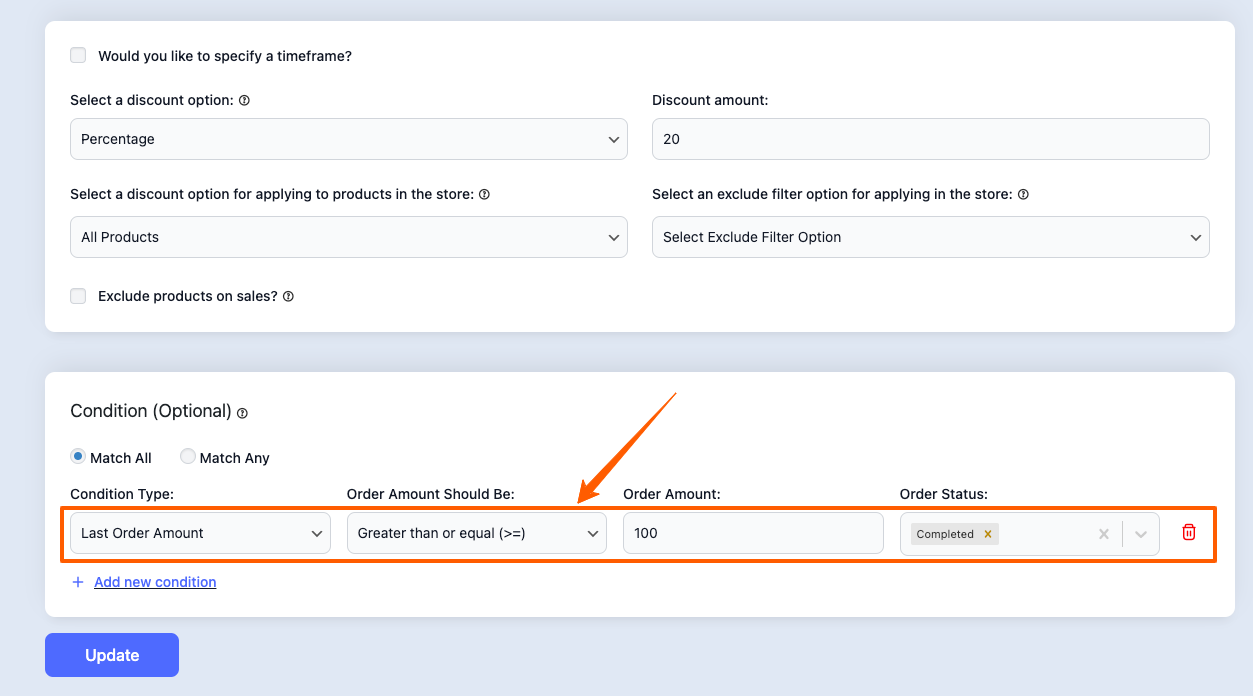Select the Match Any radio button
The height and width of the screenshot is (696, 1253).
188,457
